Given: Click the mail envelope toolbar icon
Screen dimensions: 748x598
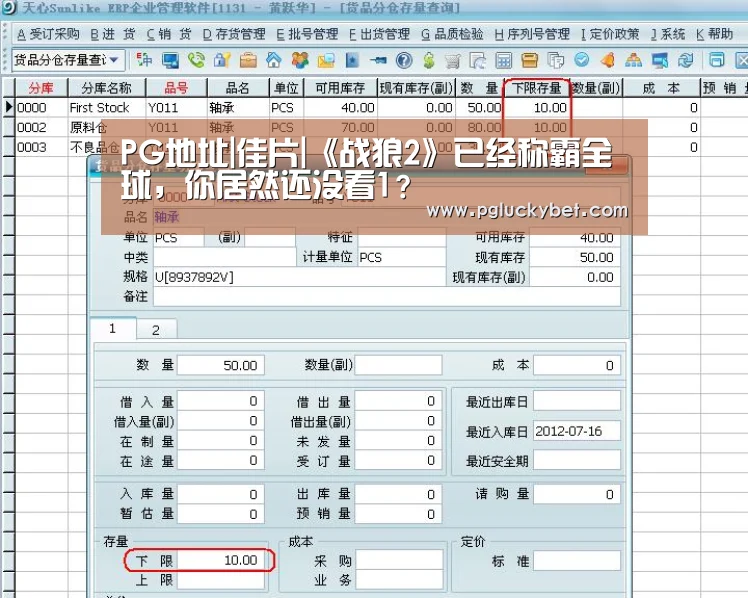Looking at the screenshot, I should (326, 60).
